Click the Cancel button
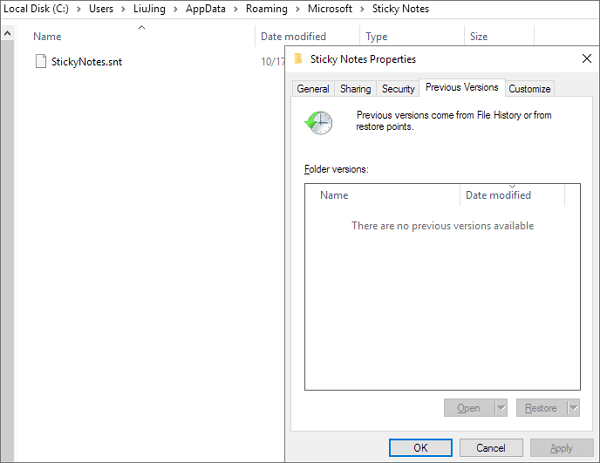 pos(490,447)
